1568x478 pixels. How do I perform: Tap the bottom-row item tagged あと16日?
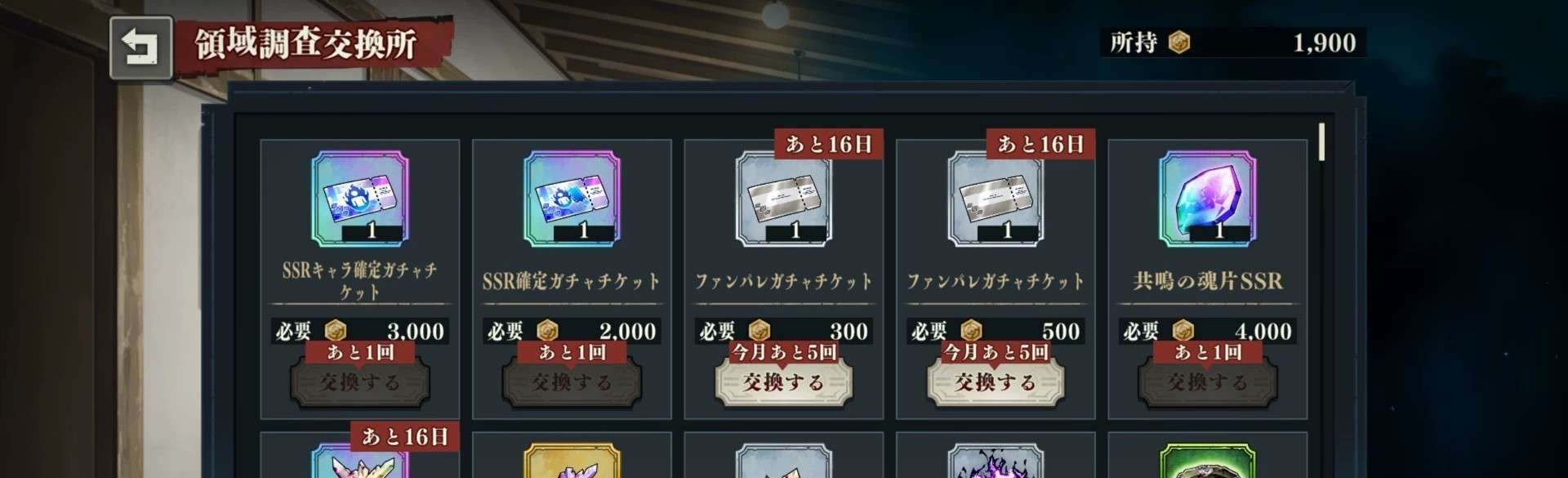point(359,458)
